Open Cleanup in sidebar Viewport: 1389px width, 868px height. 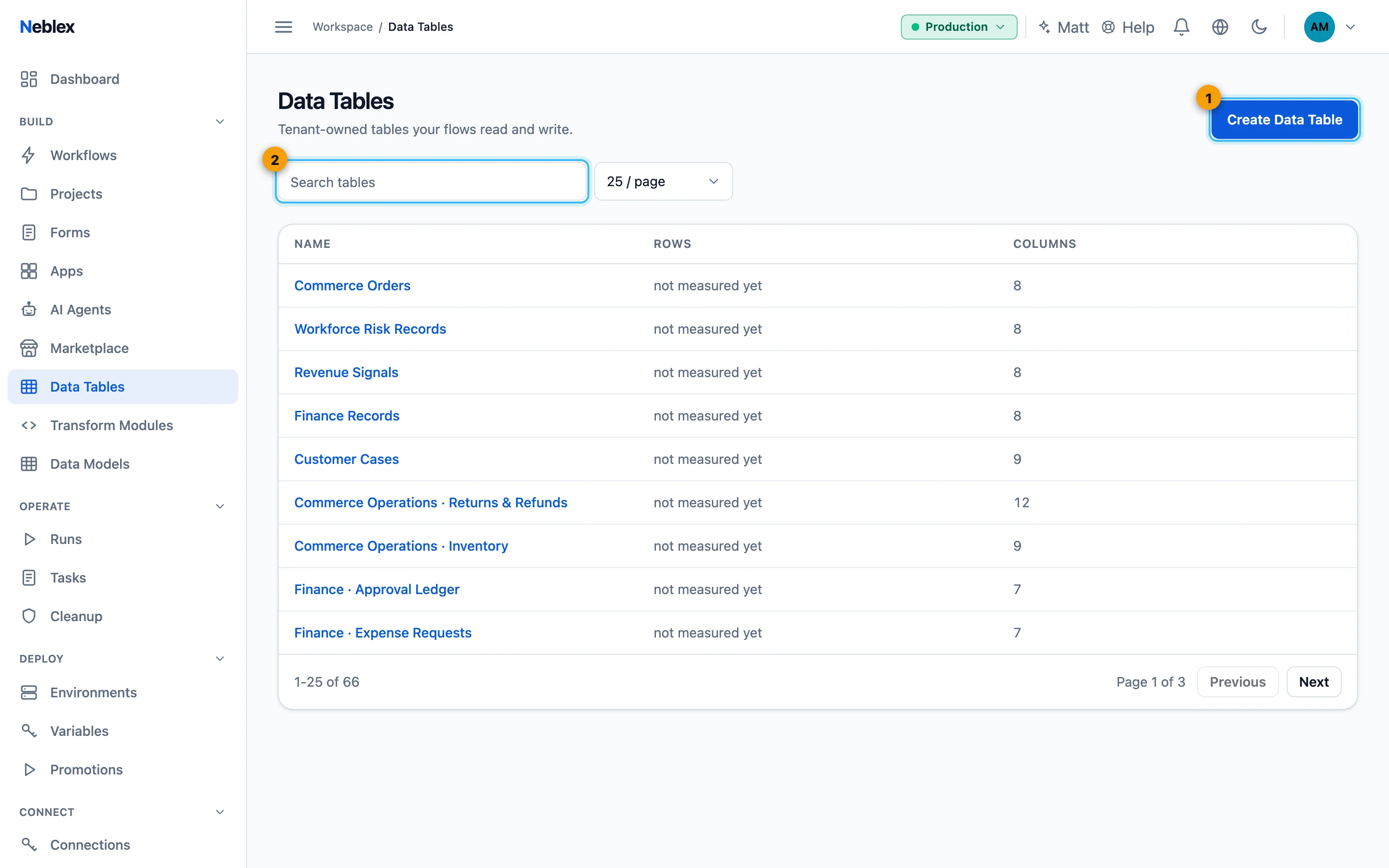(x=123, y=616)
